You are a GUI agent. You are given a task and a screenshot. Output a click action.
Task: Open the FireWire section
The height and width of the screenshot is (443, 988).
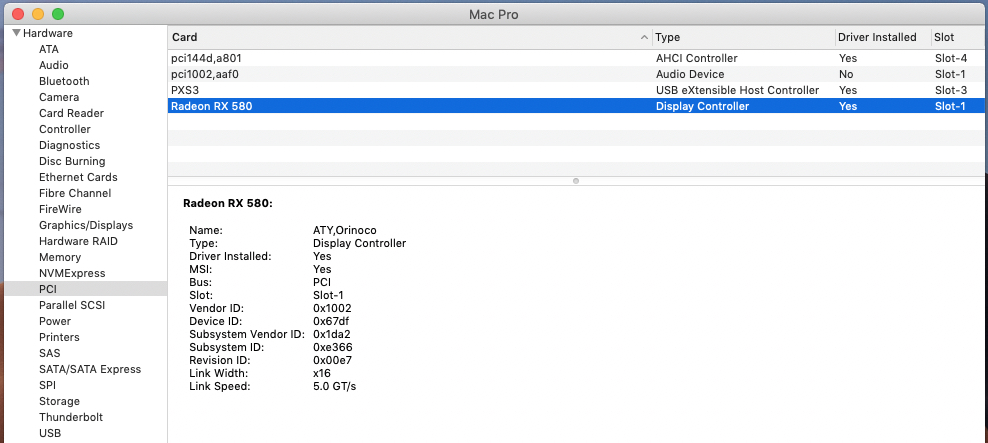pos(60,209)
